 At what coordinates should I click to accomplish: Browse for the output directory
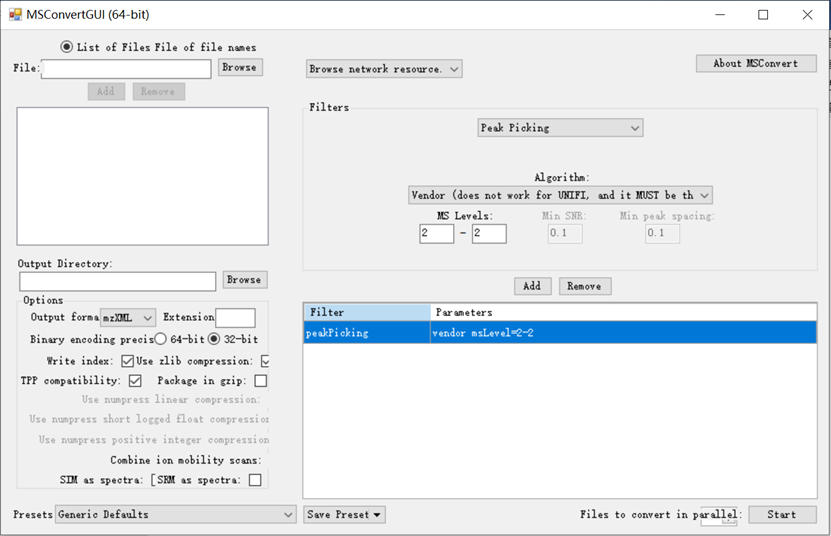[x=244, y=279]
